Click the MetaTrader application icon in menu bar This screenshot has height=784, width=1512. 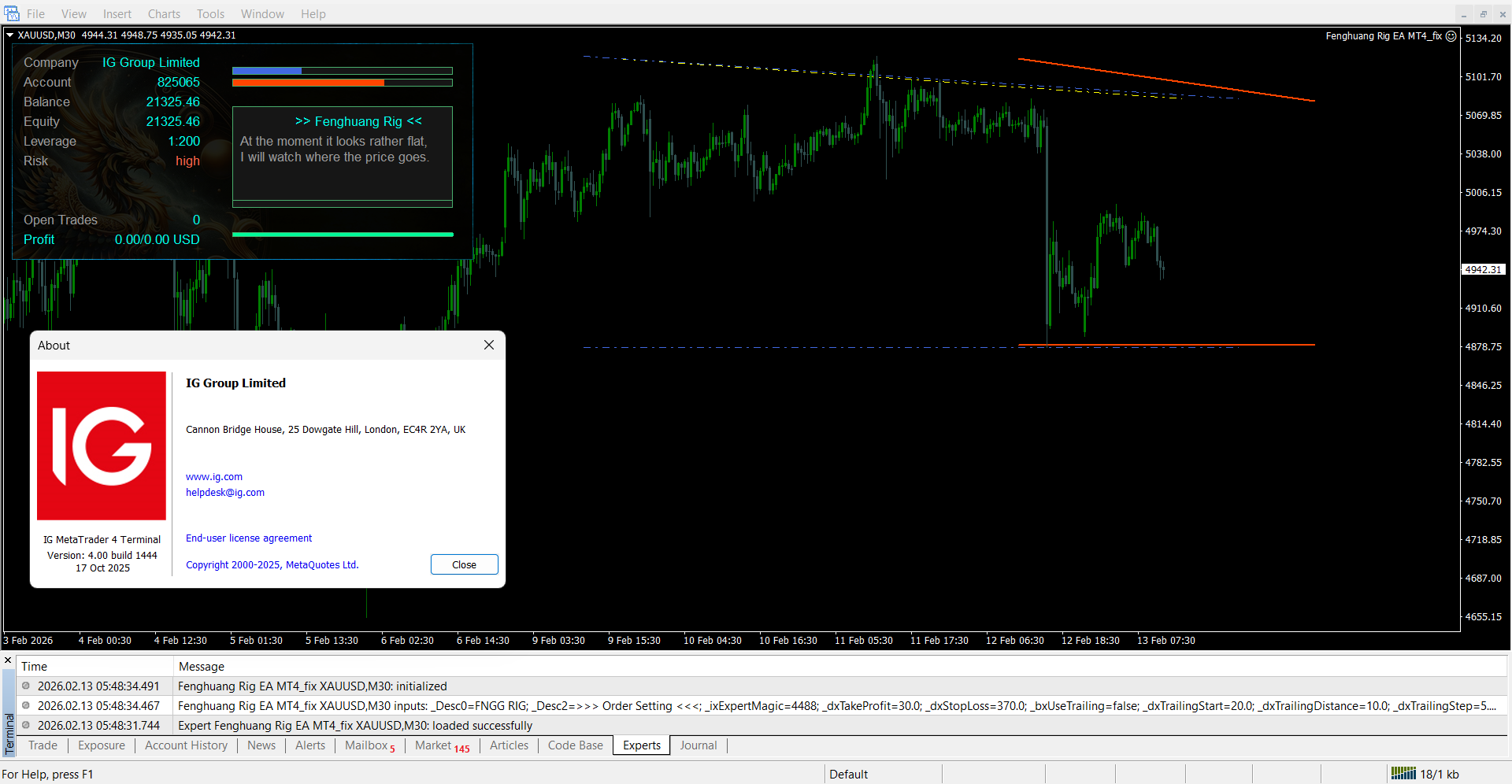[x=11, y=13]
